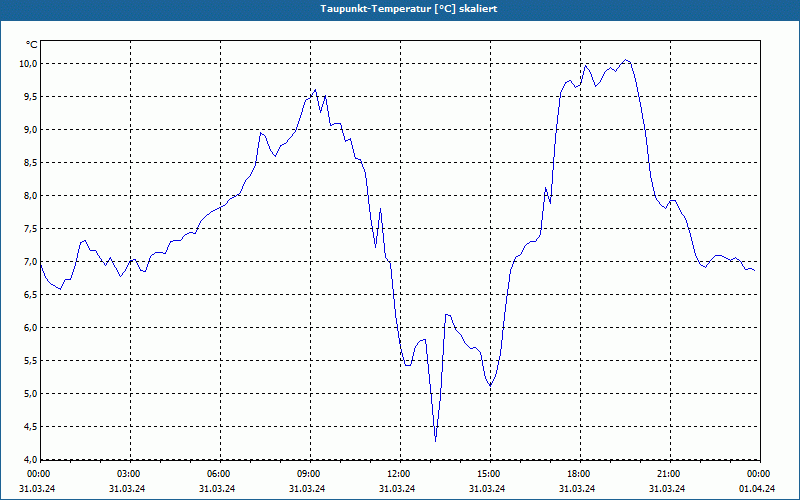Click the 9,0 y-axis value
800x500 pixels.
click(x=30, y=130)
